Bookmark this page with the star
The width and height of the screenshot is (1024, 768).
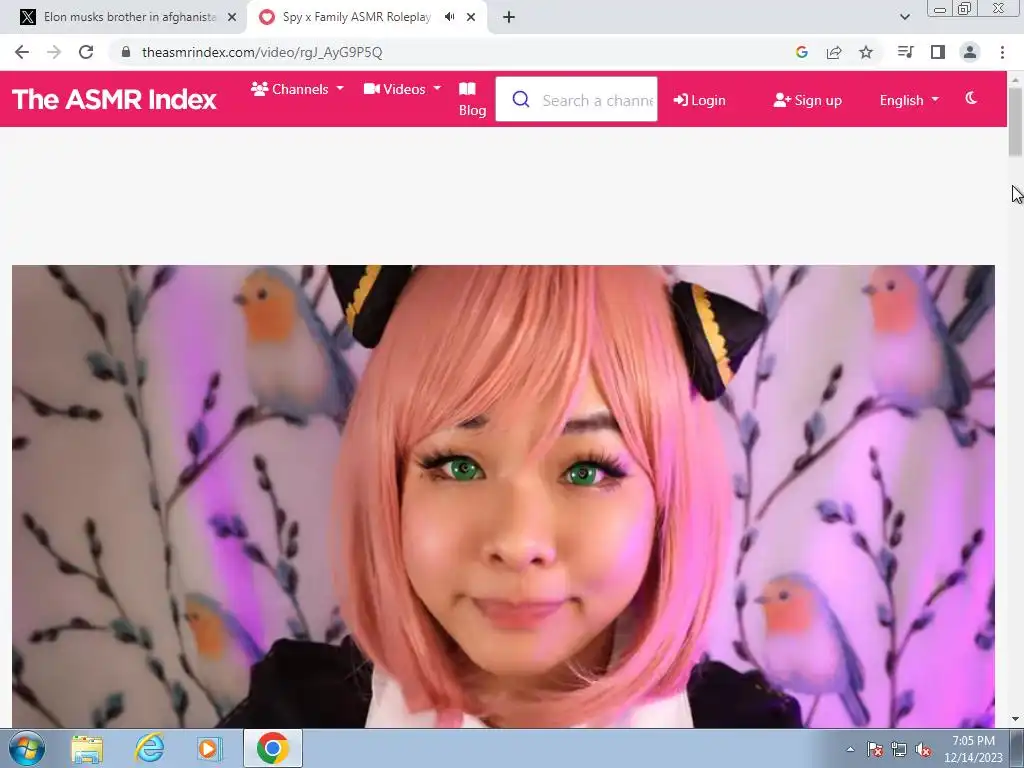click(866, 52)
